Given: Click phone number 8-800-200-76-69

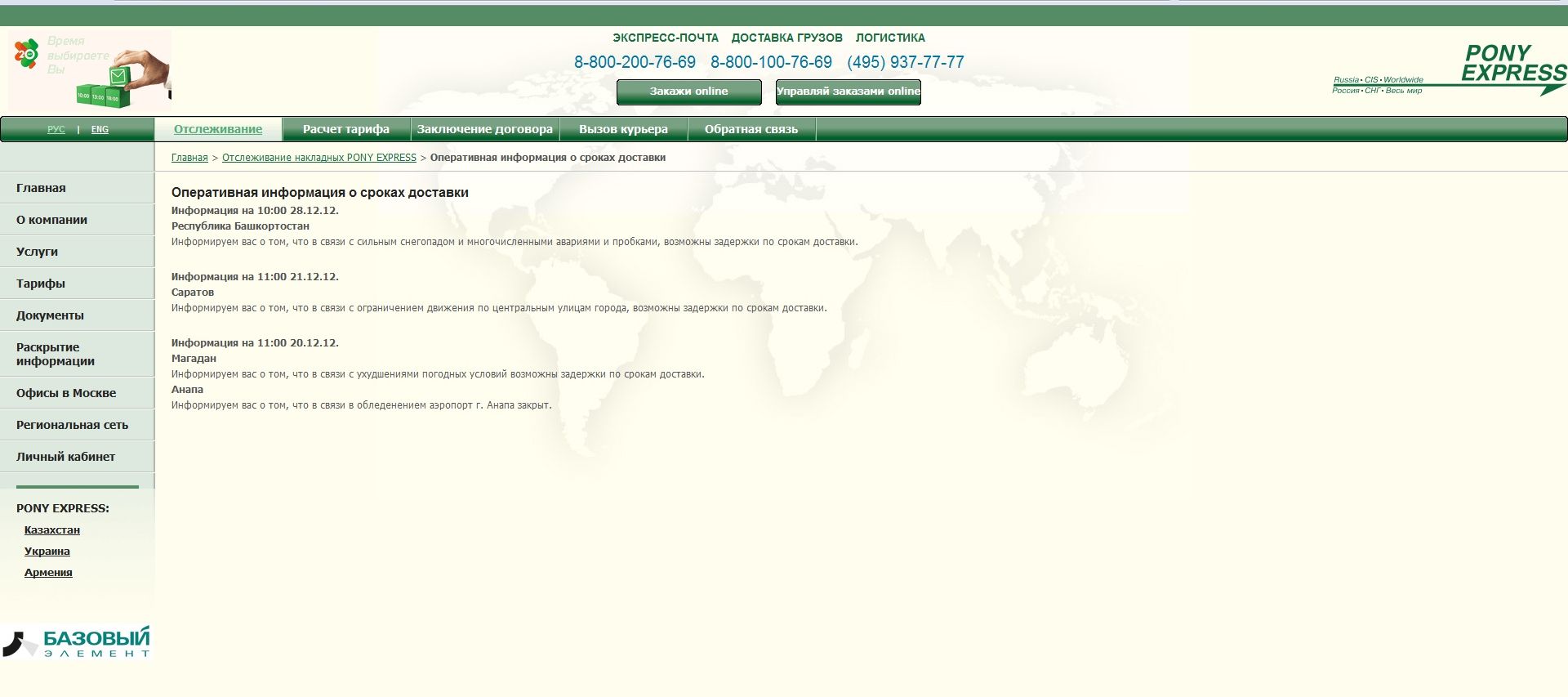Looking at the screenshot, I should point(635,62).
